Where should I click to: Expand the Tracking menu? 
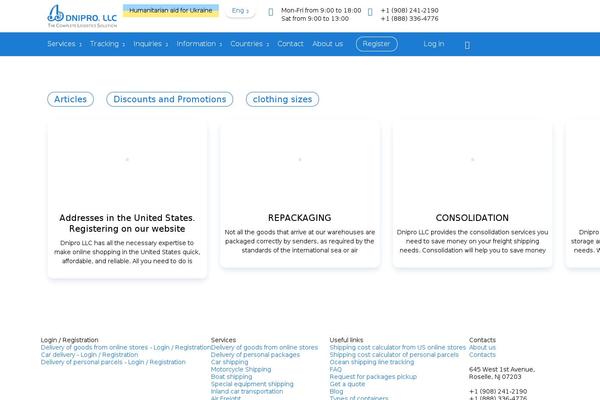[x=108, y=44]
